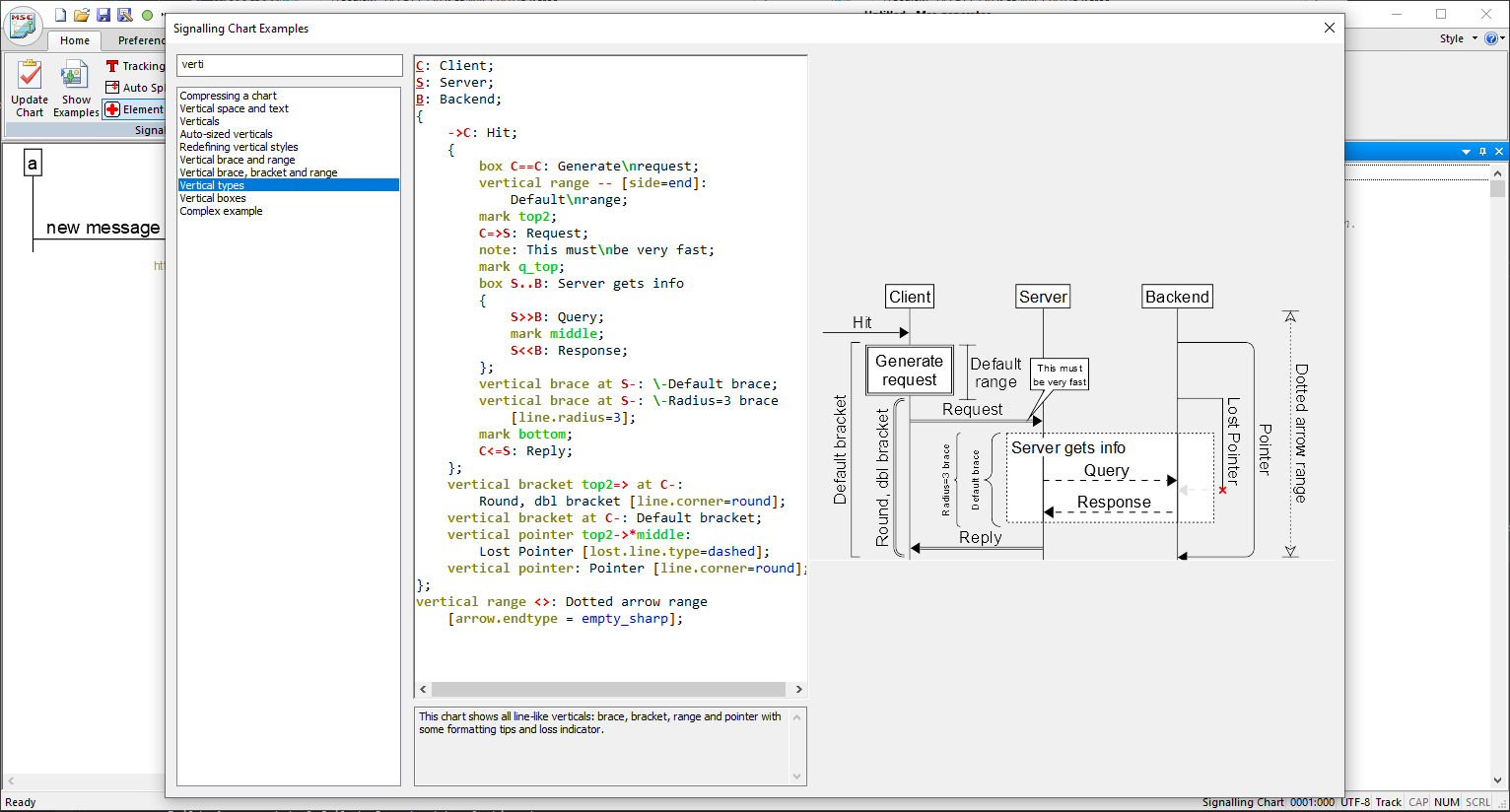Toggle the Auto Split option
The image size is (1510, 812).
click(x=135, y=88)
